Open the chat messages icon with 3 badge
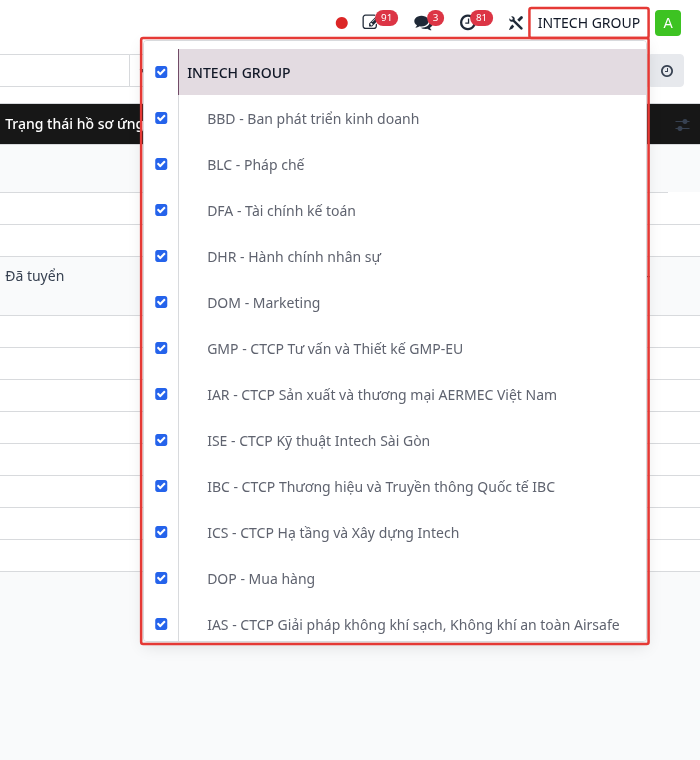The height and width of the screenshot is (760, 700). [428, 21]
